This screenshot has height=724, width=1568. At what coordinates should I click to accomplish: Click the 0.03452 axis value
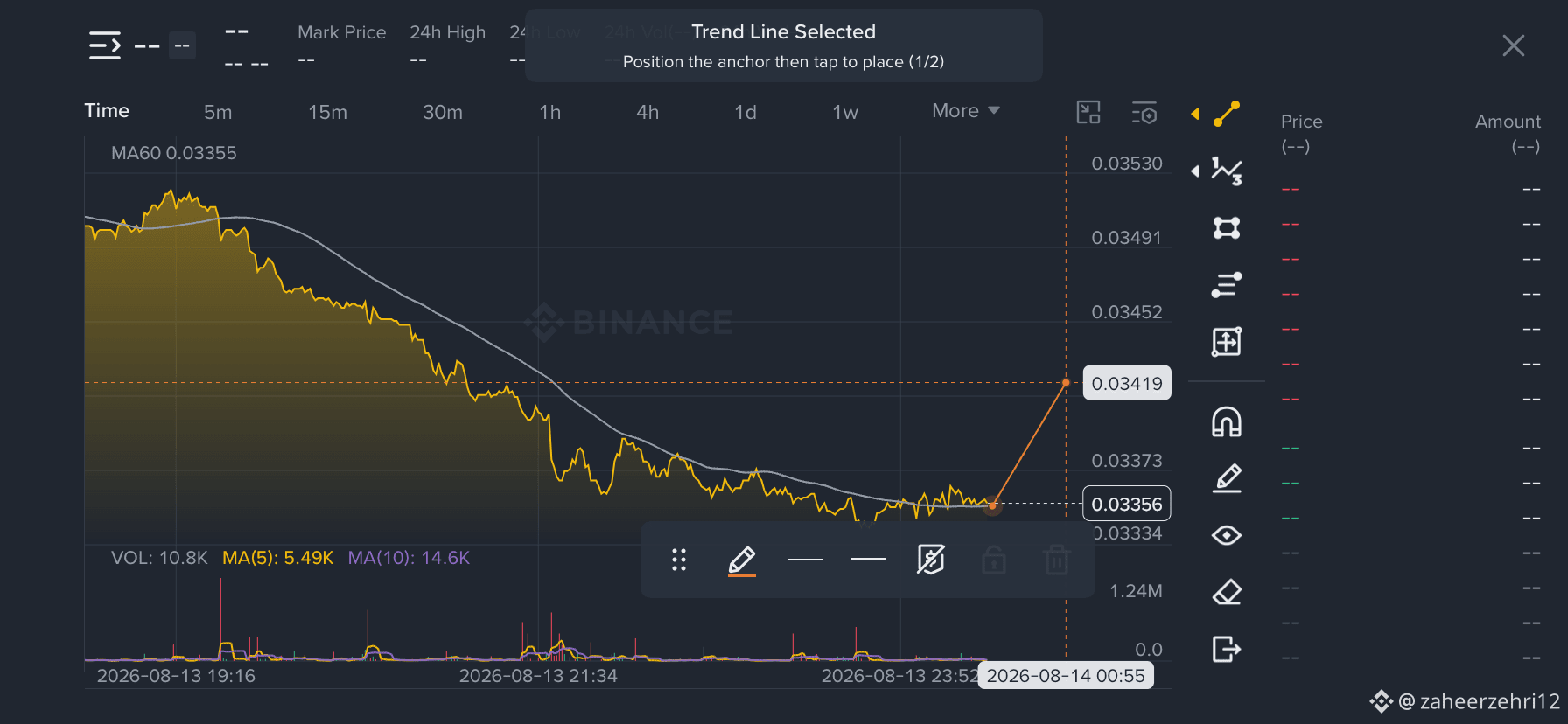click(1127, 312)
